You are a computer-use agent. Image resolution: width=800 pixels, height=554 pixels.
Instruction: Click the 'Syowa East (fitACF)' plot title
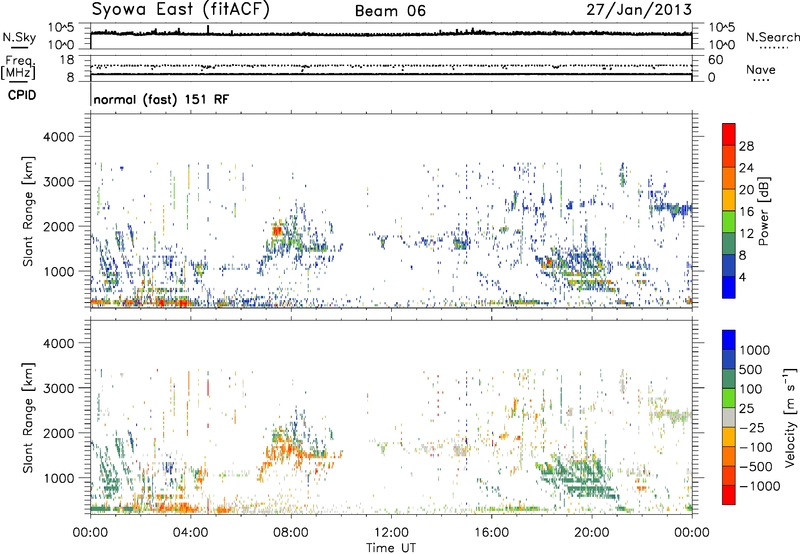(x=181, y=9)
